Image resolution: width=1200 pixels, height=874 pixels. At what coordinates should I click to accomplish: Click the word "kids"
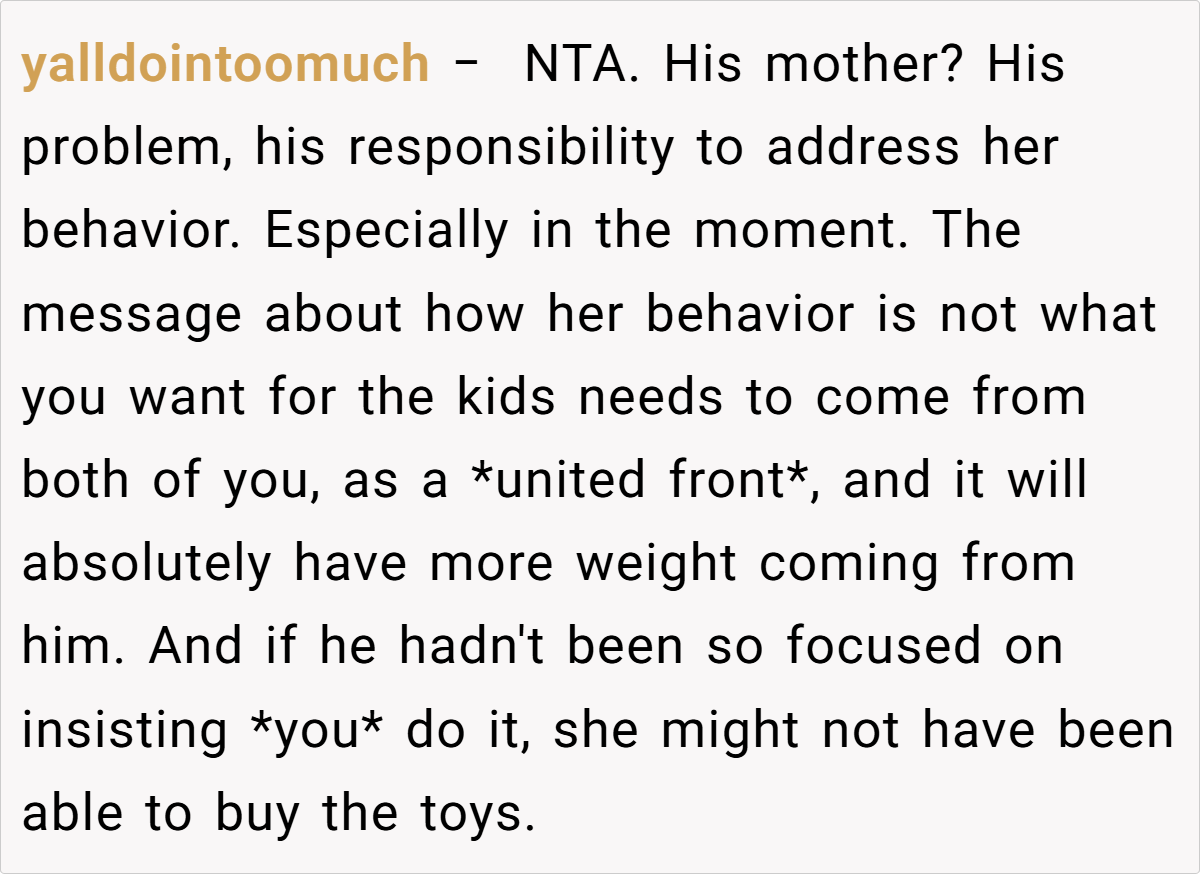504,398
